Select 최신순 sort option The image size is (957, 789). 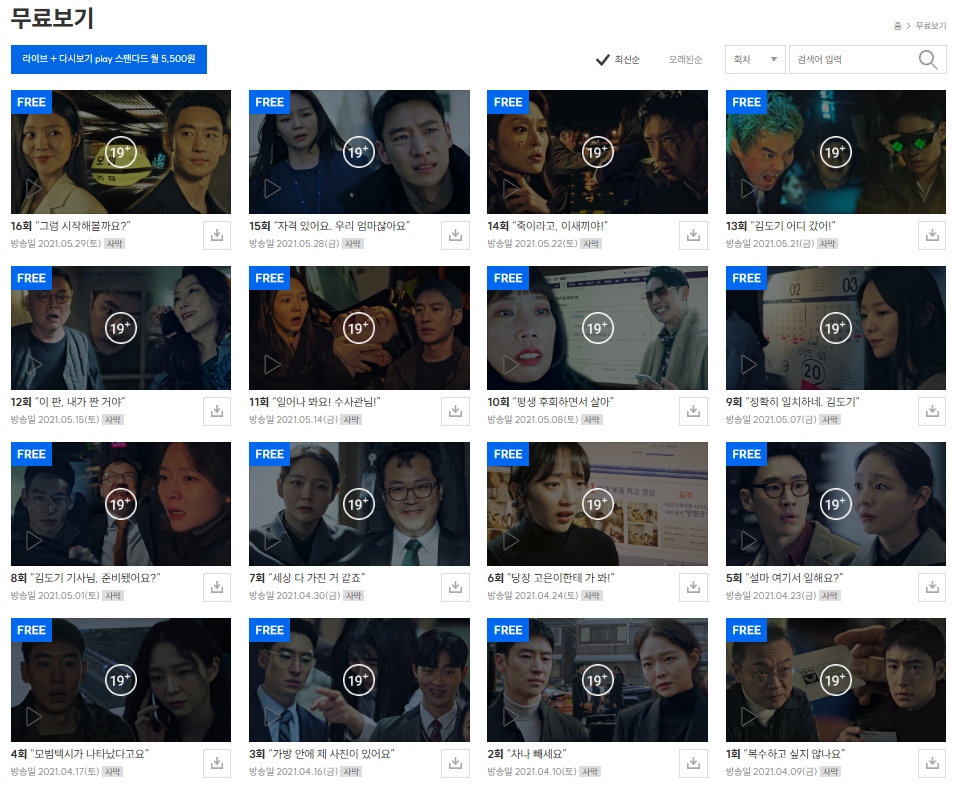tap(618, 59)
